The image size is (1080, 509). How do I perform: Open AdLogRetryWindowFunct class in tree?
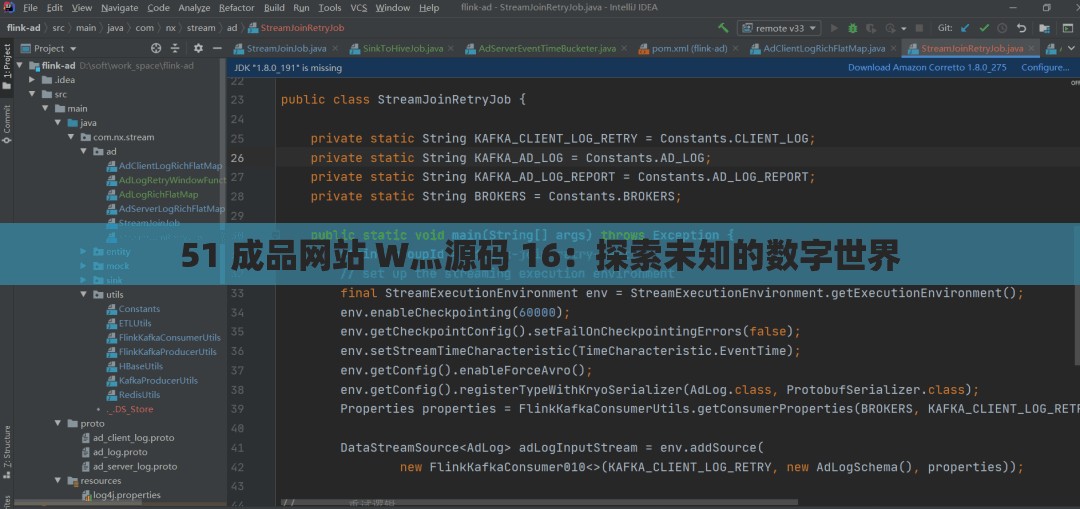[172, 180]
